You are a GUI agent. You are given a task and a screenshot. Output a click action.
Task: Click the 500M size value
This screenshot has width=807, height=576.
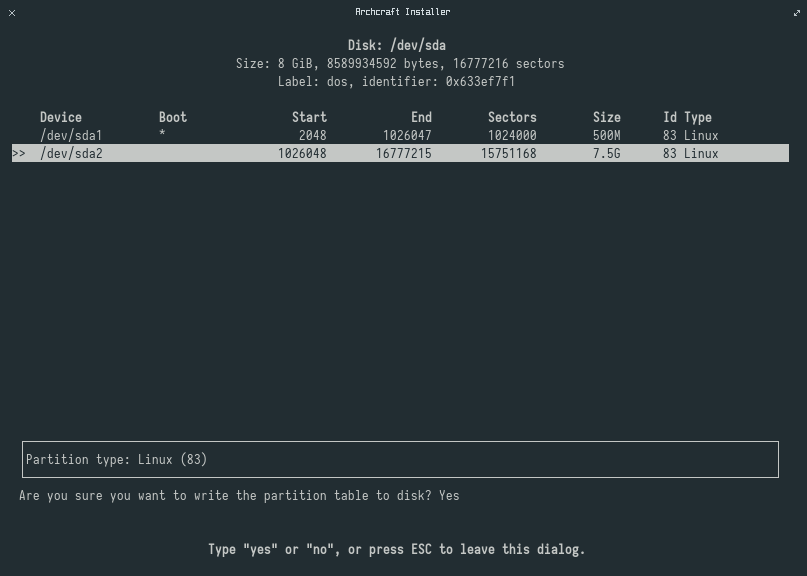(607, 135)
